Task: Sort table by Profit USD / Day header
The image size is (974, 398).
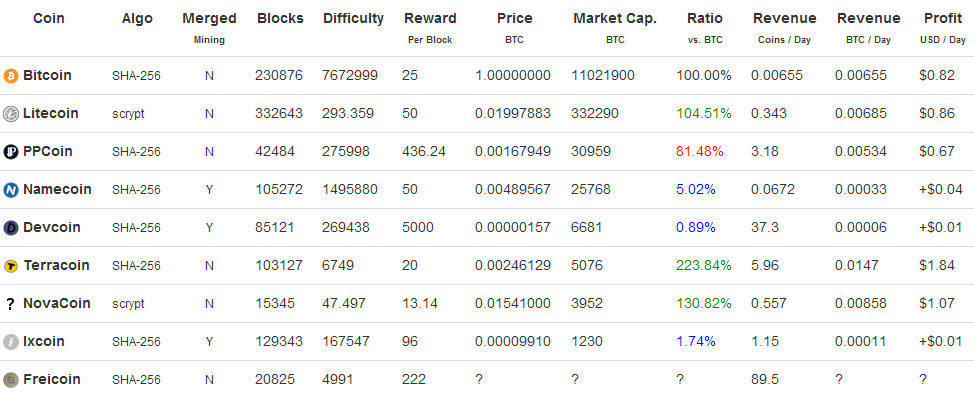Action: [943, 28]
